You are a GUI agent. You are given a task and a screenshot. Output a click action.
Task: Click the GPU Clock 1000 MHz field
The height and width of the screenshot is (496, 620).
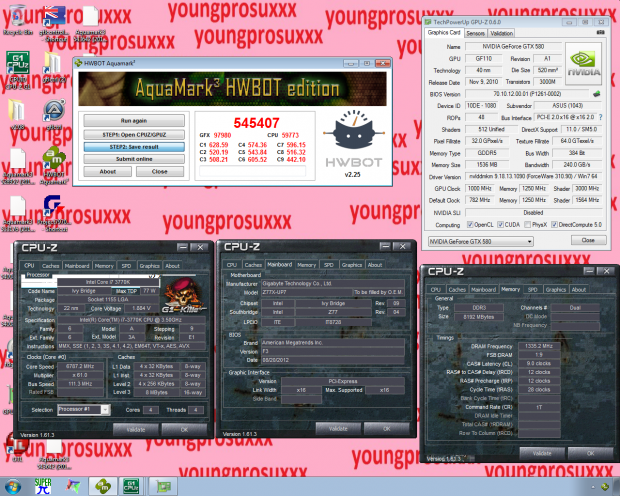[x=480, y=189]
